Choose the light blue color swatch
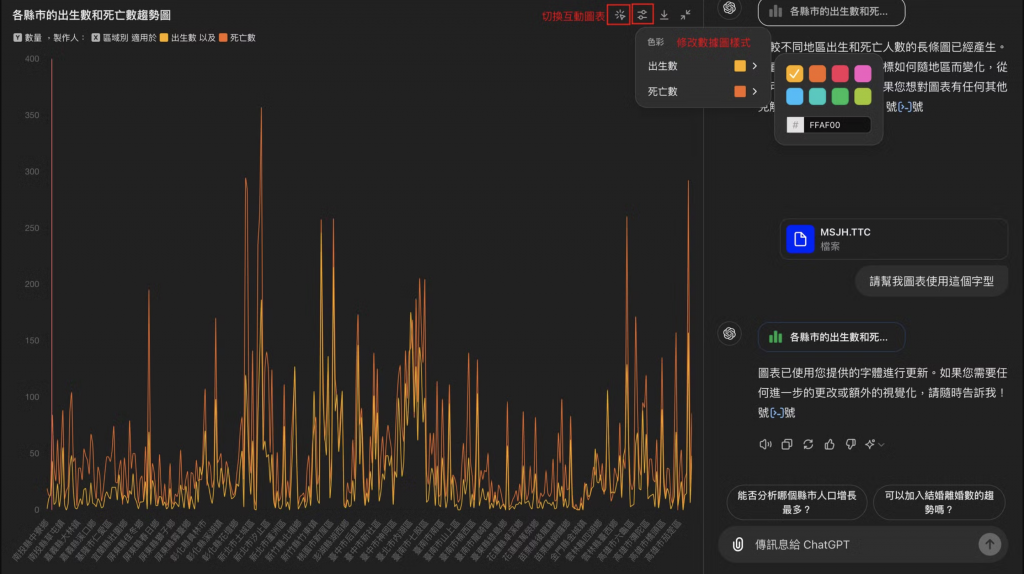 (794, 96)
